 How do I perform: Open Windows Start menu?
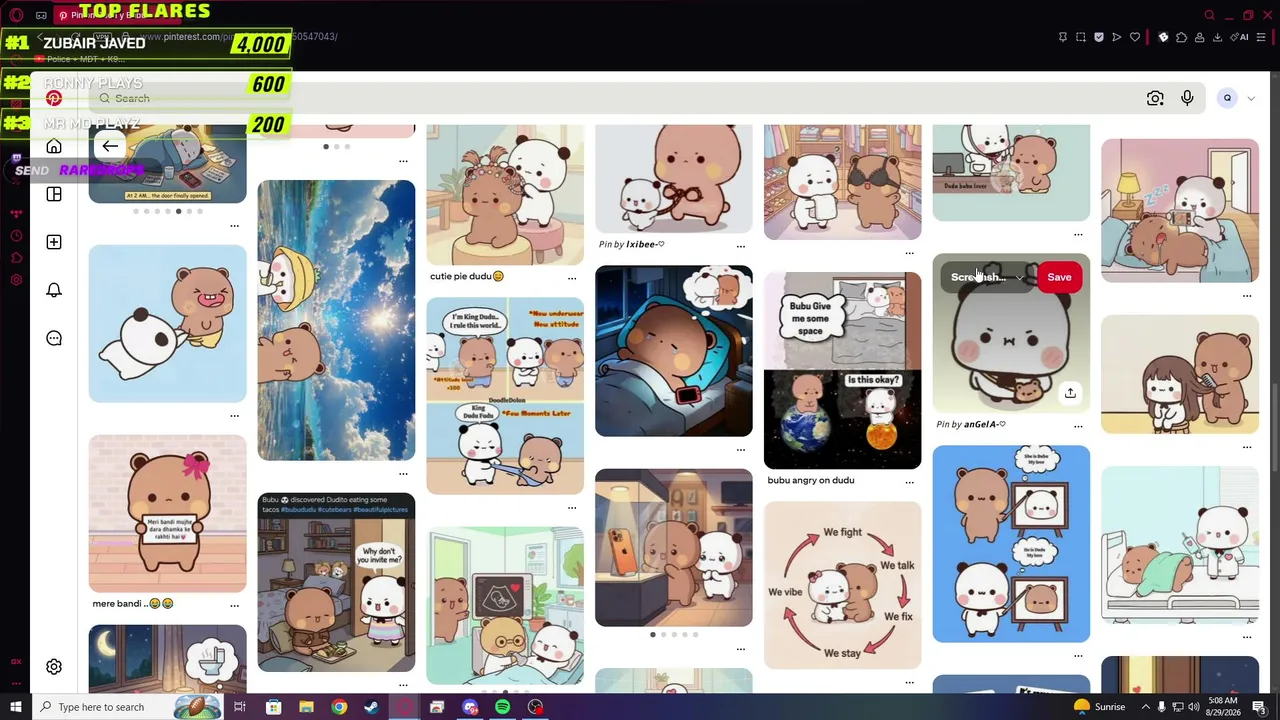[16, 707]
